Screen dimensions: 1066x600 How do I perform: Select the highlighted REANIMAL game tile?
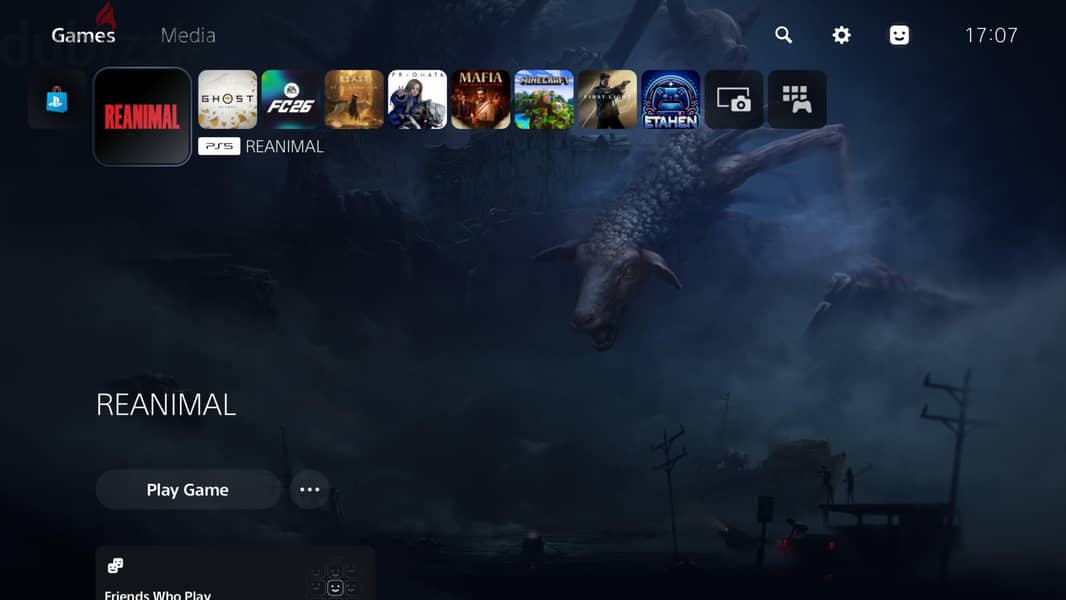tap(142, 116)
